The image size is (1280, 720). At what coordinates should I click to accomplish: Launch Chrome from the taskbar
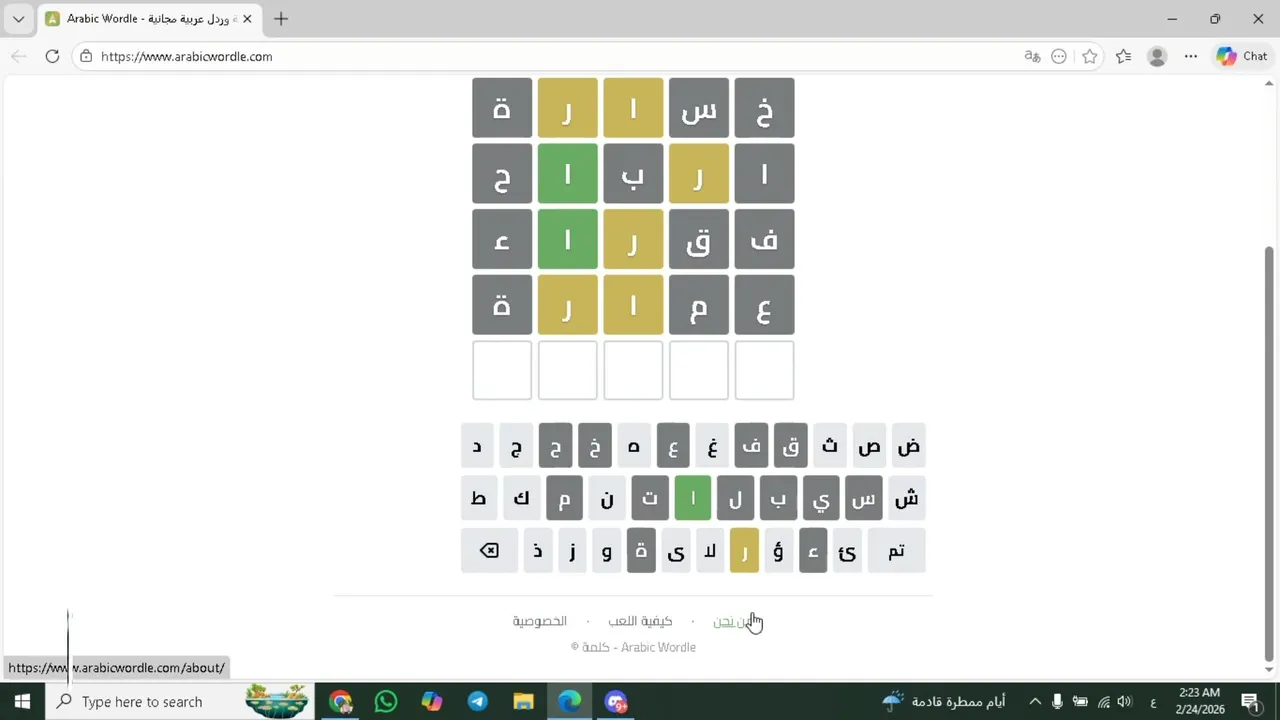tap(341, 702)
